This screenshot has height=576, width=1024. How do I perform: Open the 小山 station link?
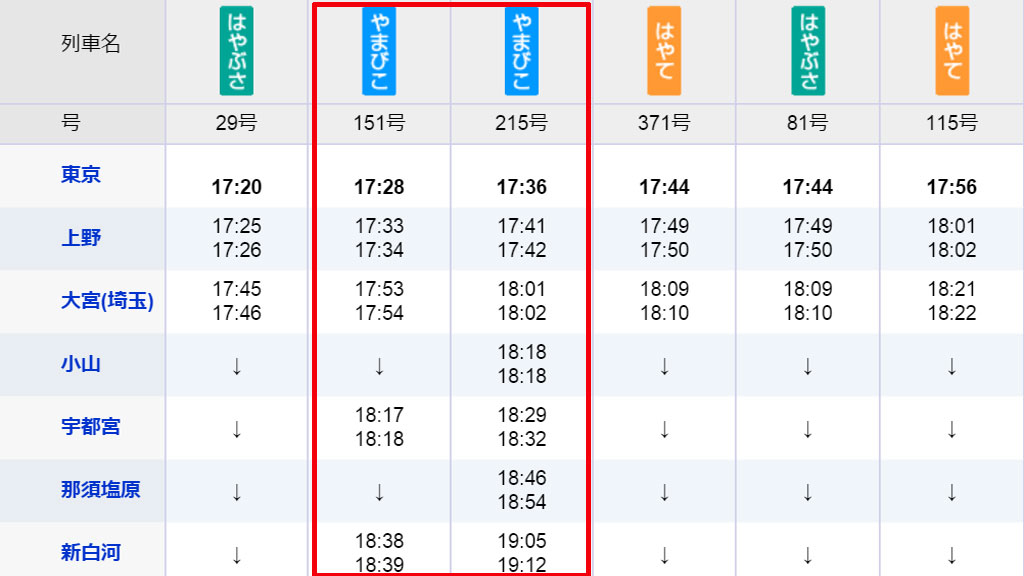(81, 364)
